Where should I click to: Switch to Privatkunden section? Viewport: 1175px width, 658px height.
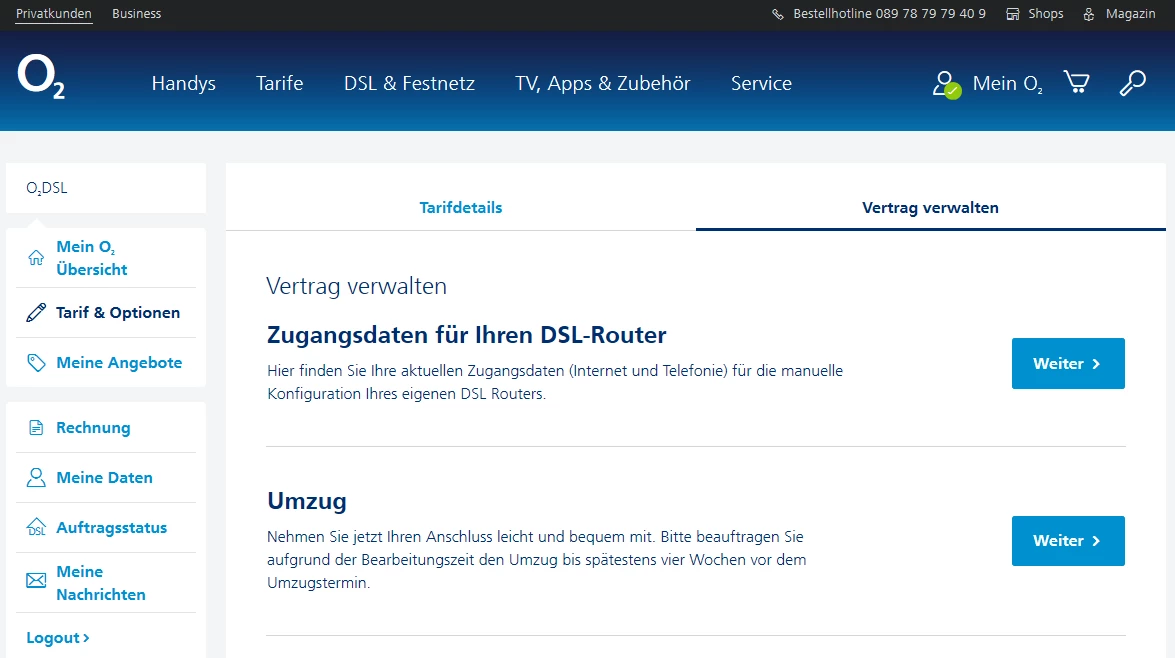[54, 13]
